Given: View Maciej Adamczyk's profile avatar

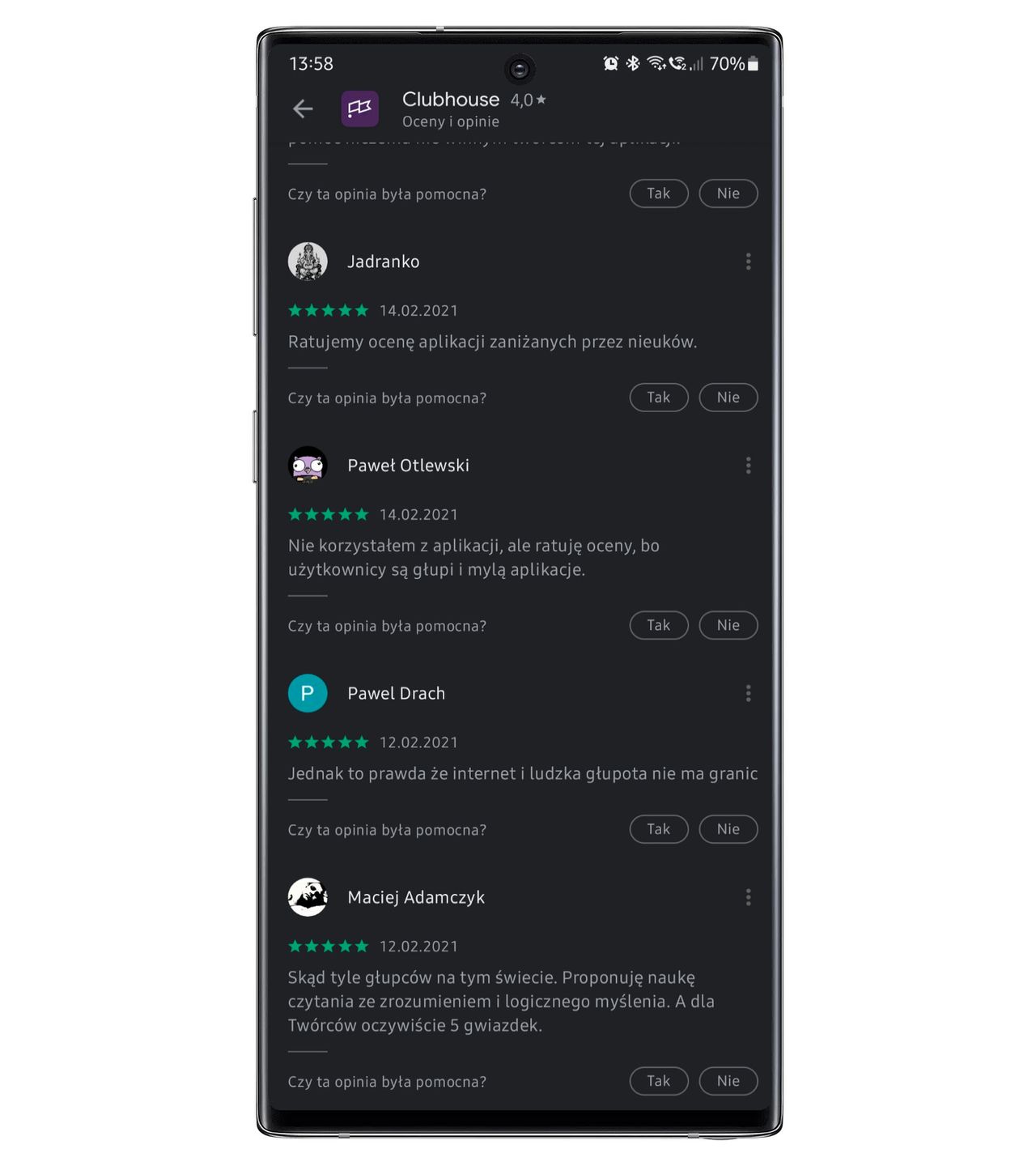Looking at the screenshot, I should click(308, 897).
